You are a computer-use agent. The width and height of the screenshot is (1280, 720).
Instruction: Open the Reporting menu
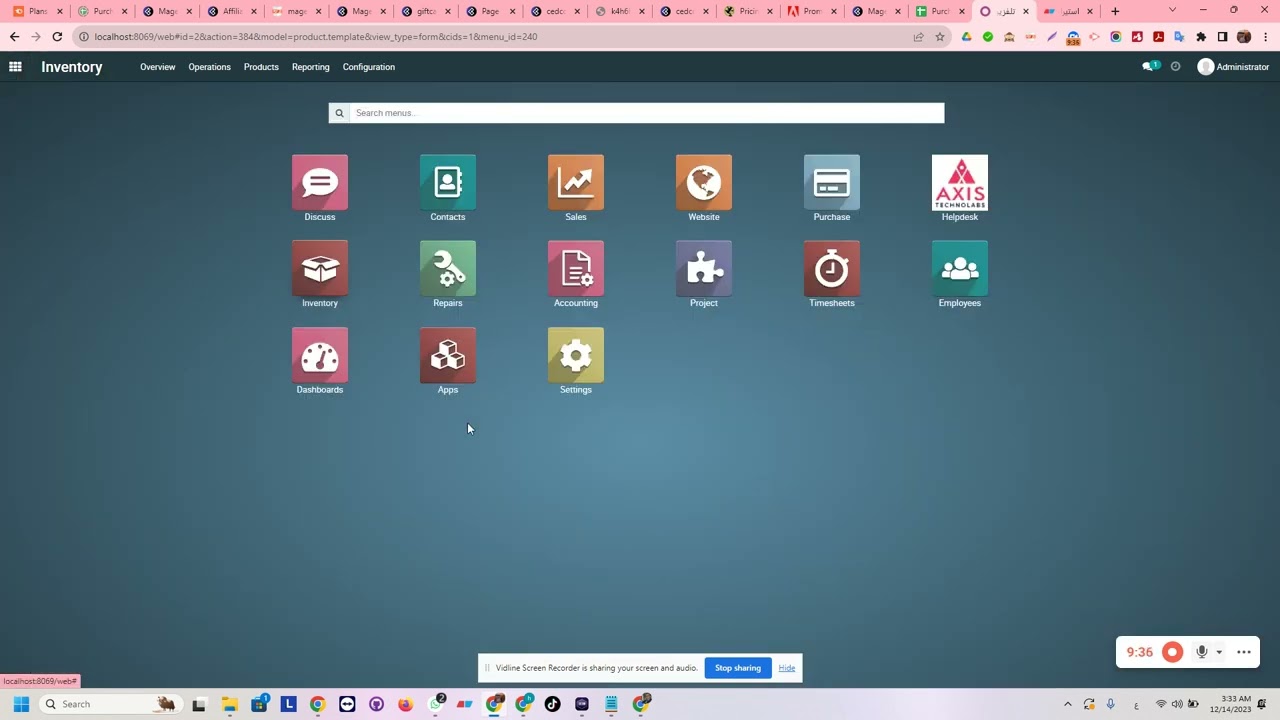(x=310, y=67)
